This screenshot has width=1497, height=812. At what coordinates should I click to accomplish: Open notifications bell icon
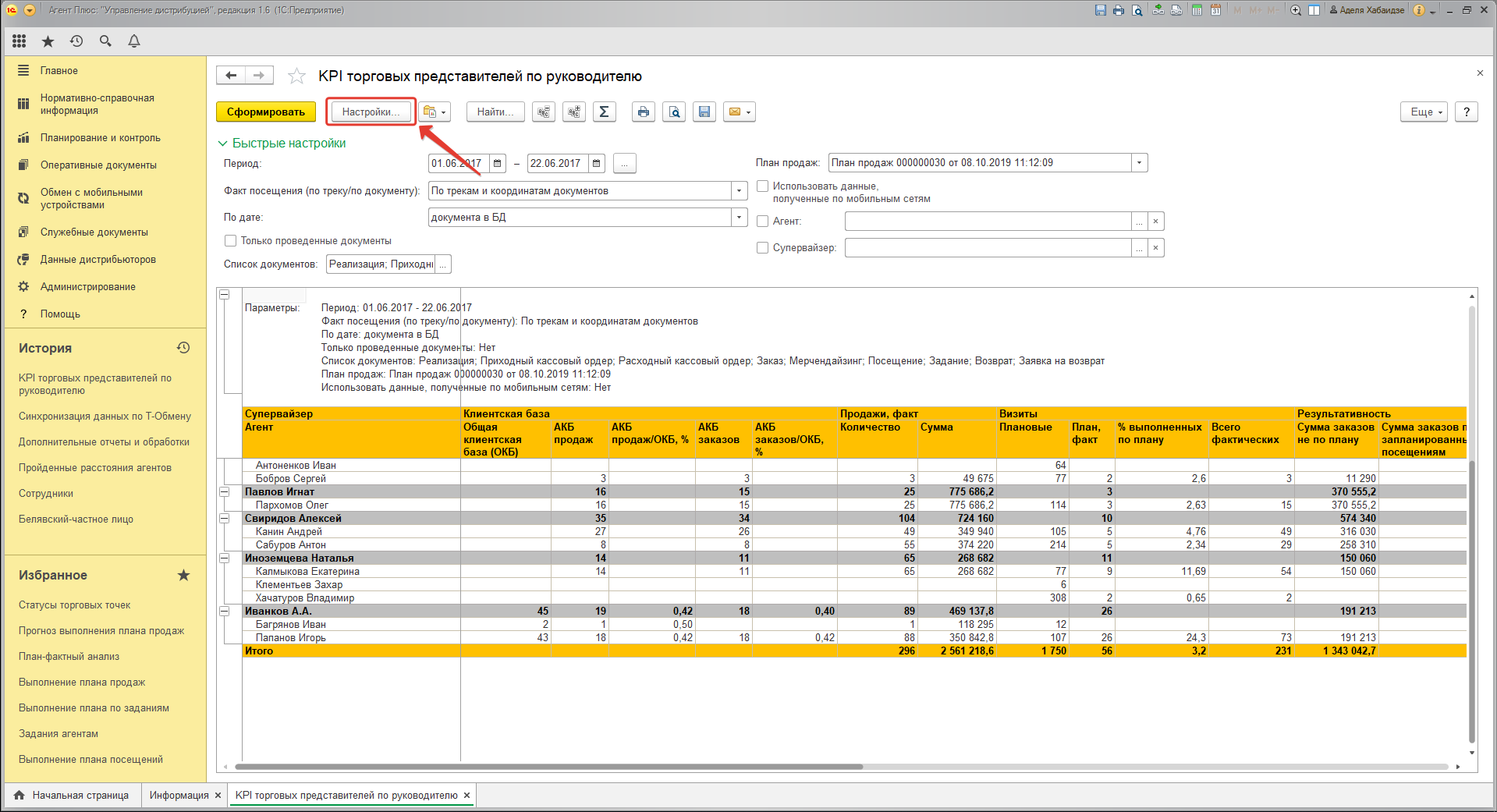[x=134, y=41]
